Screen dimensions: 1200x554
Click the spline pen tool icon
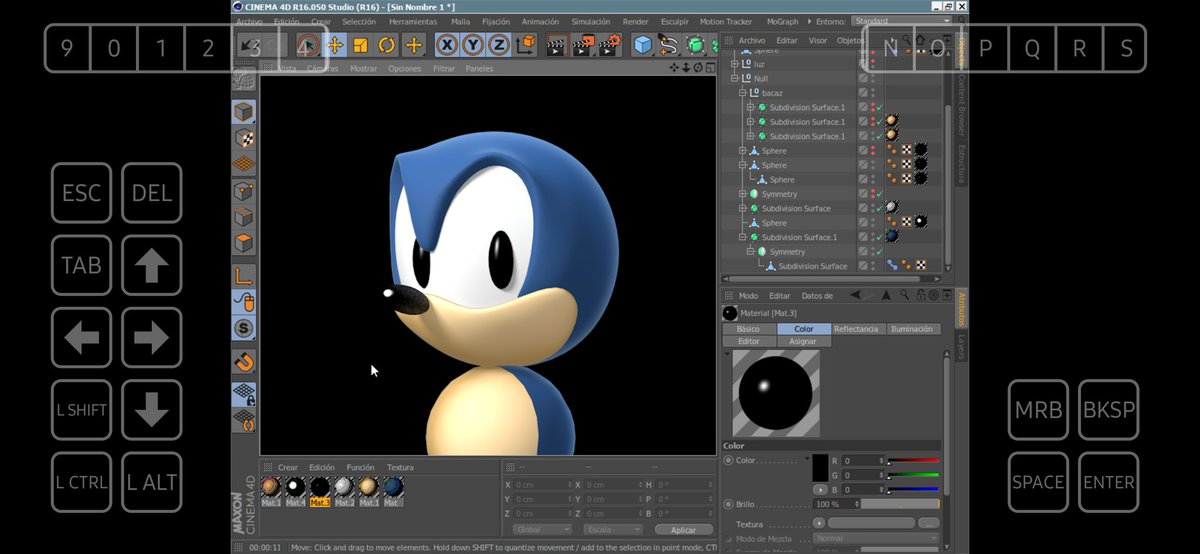(x=668, y=44)
